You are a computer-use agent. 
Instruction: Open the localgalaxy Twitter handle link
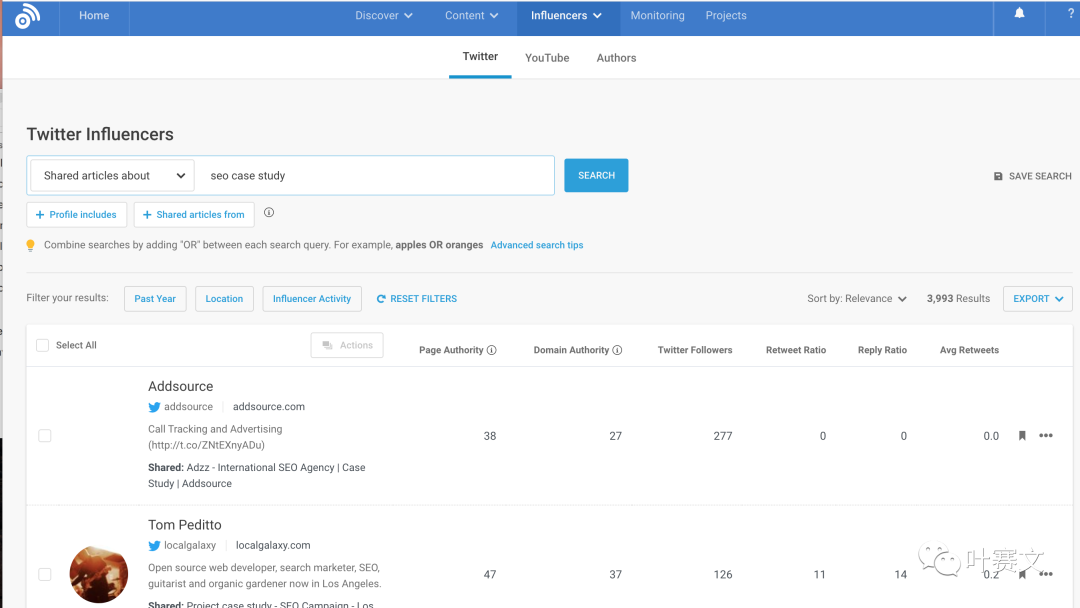click(189, 545)
